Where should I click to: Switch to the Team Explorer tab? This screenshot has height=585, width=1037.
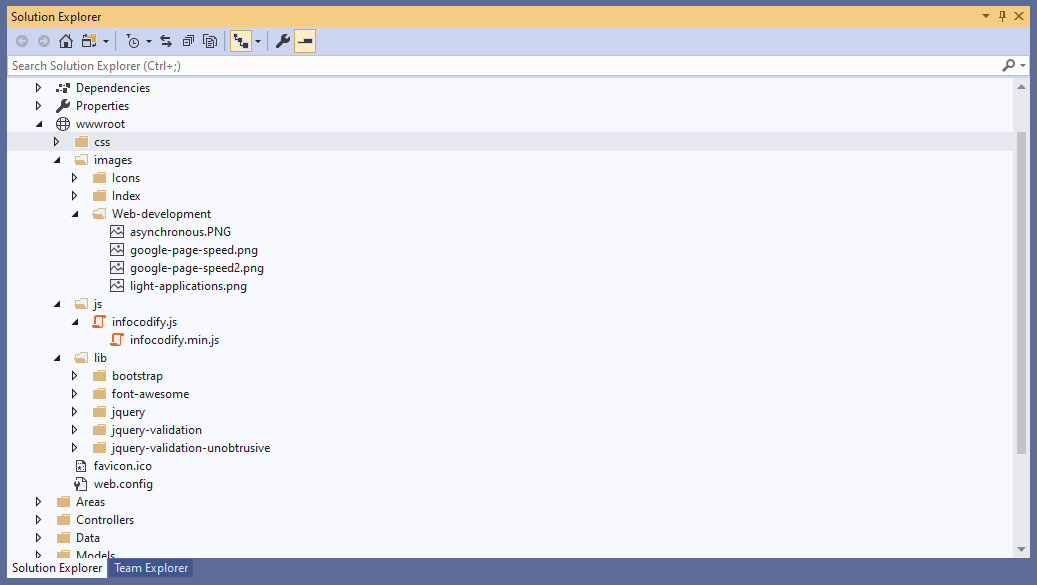coord(151,568)
